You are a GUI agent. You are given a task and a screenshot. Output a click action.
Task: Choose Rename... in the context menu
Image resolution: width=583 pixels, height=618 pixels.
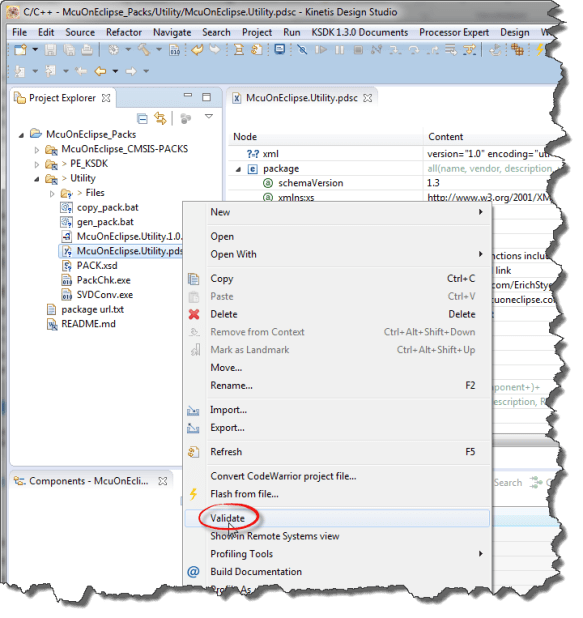[337, 385]
